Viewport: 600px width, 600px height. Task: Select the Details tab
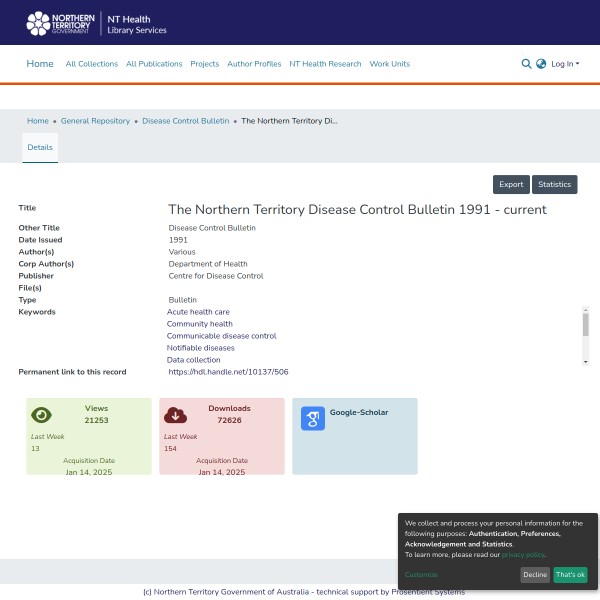40,147
